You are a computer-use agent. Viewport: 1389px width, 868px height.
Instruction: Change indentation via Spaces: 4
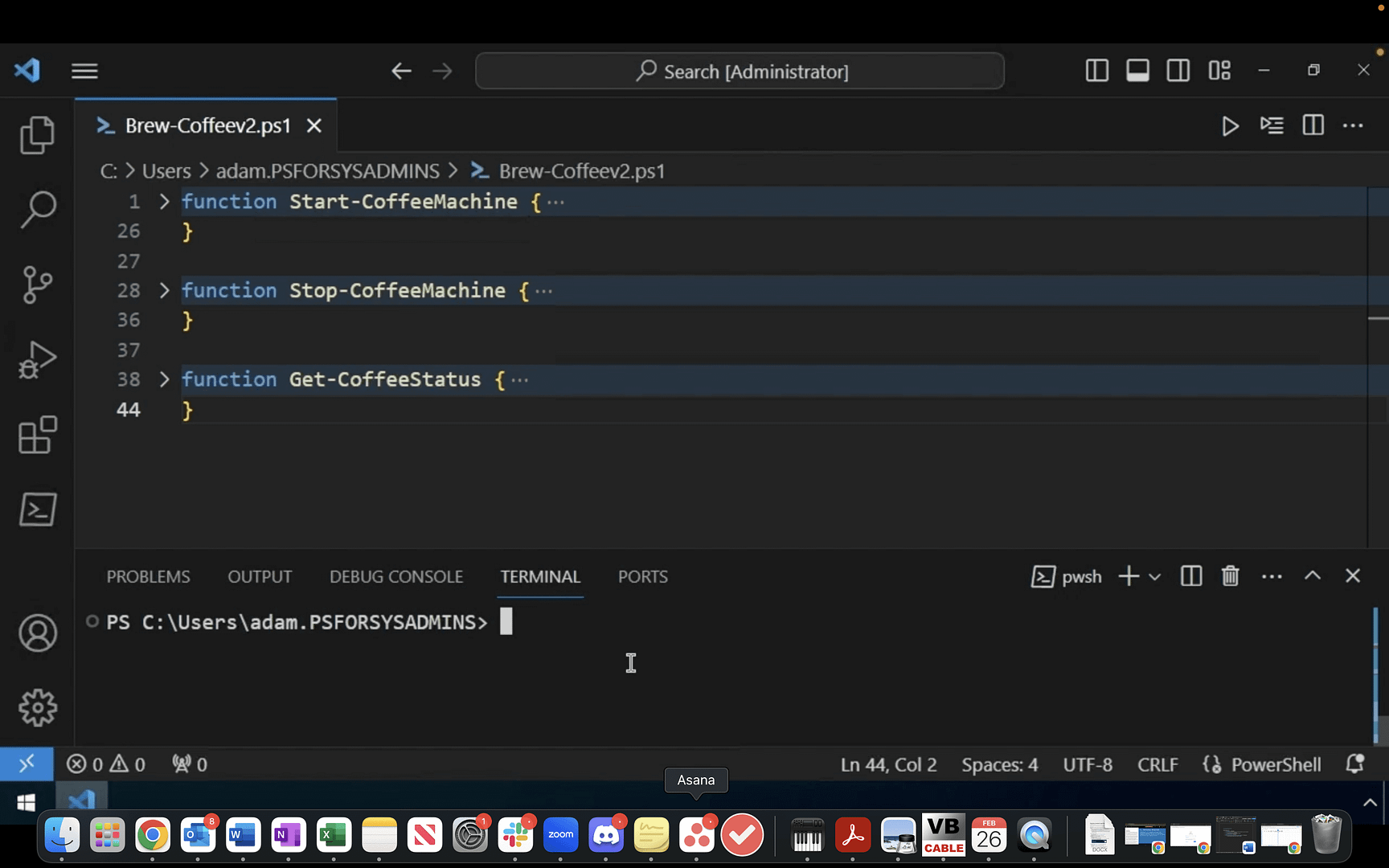pos(999,764)
